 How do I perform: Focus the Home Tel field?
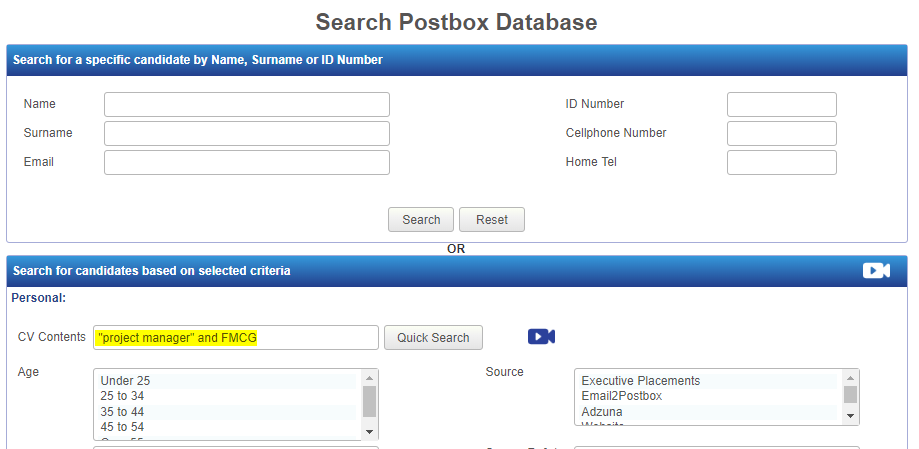click(x=782, y=162)
